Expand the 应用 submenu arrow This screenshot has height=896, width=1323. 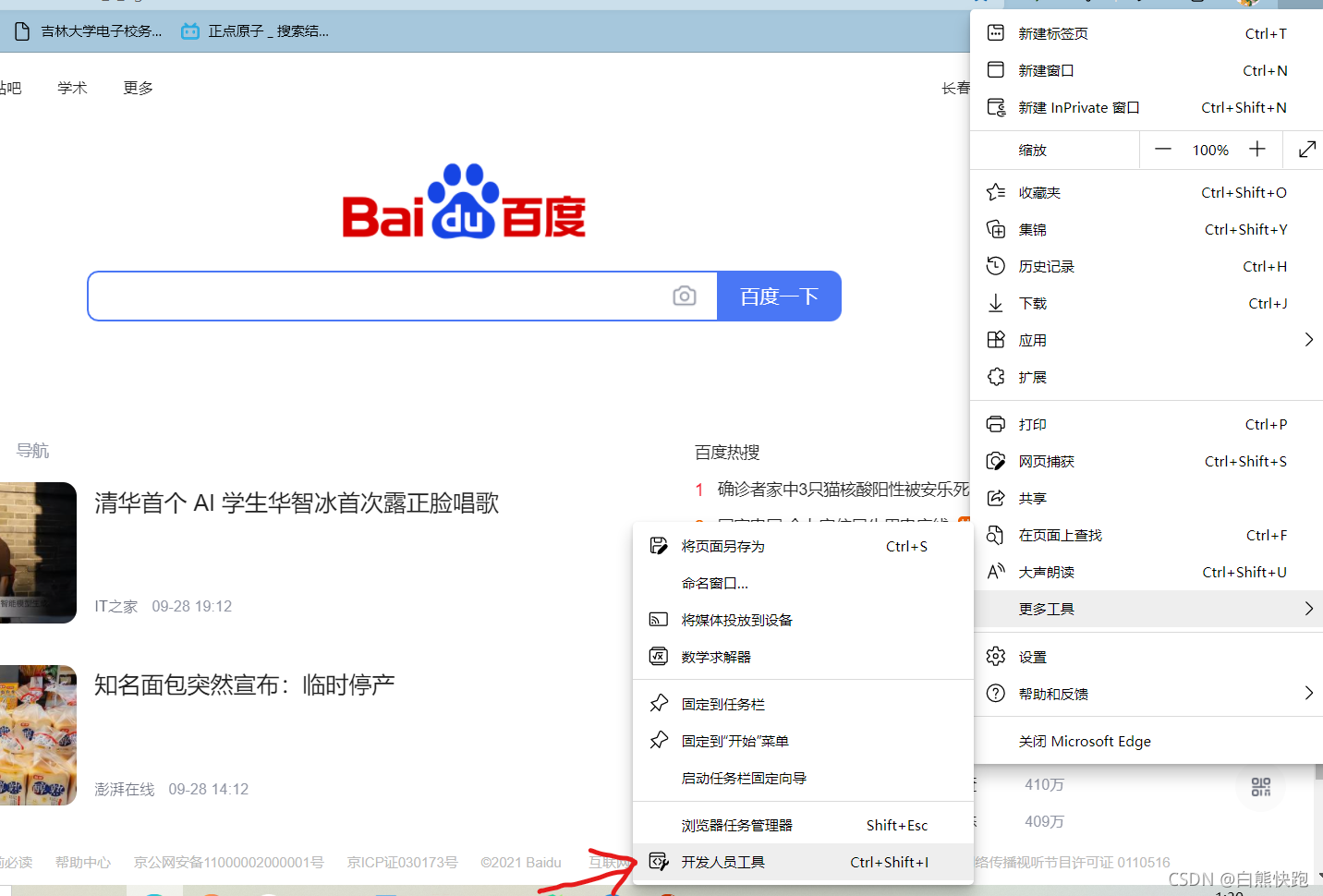coord(1308,340)
